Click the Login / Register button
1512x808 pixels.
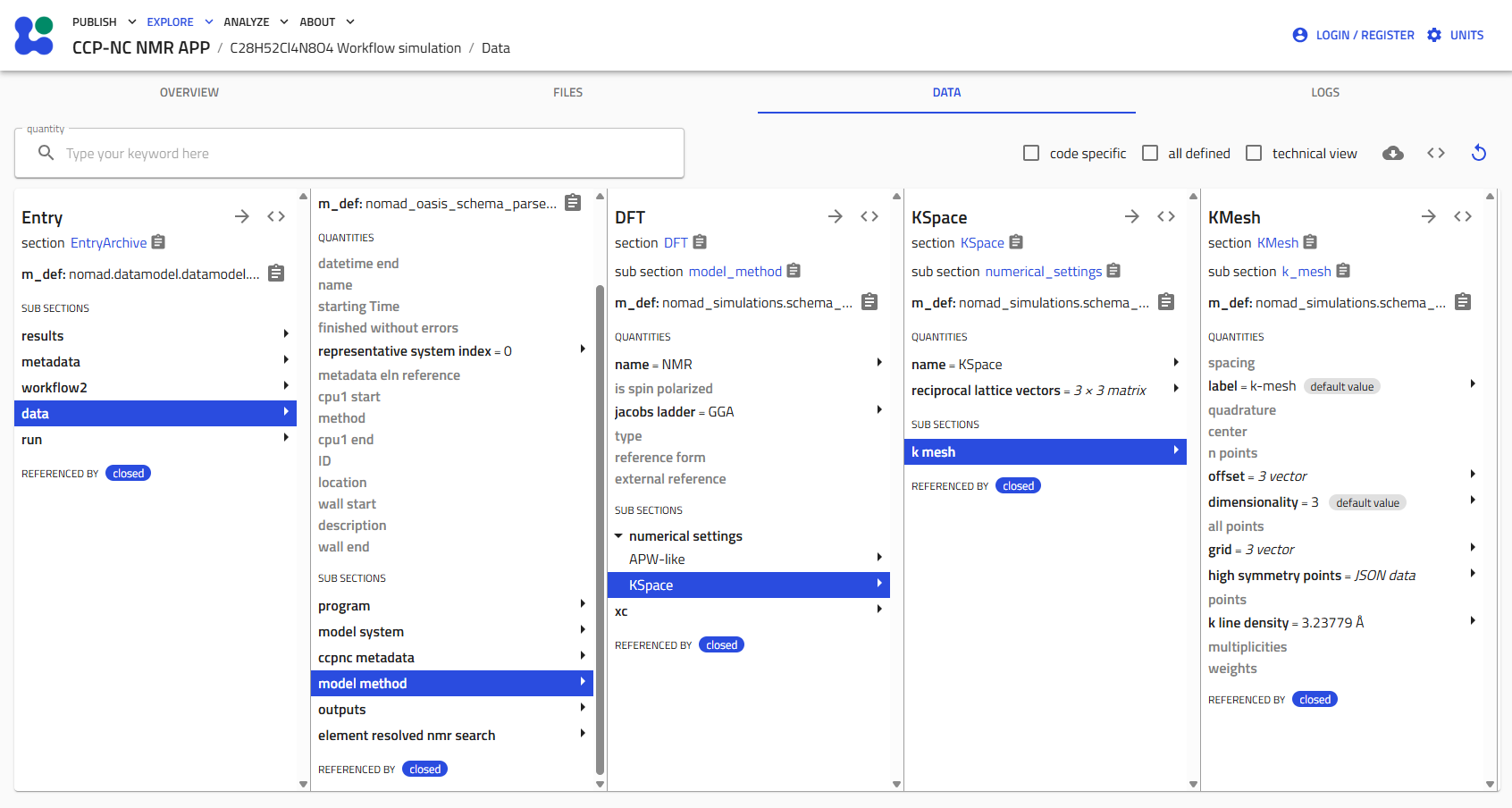tap(1354, 35)
